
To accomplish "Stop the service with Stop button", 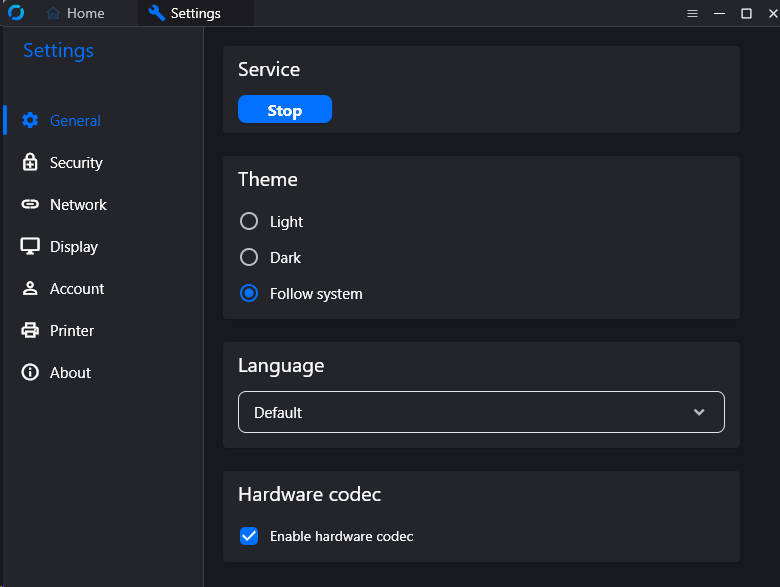I will 285,109.
